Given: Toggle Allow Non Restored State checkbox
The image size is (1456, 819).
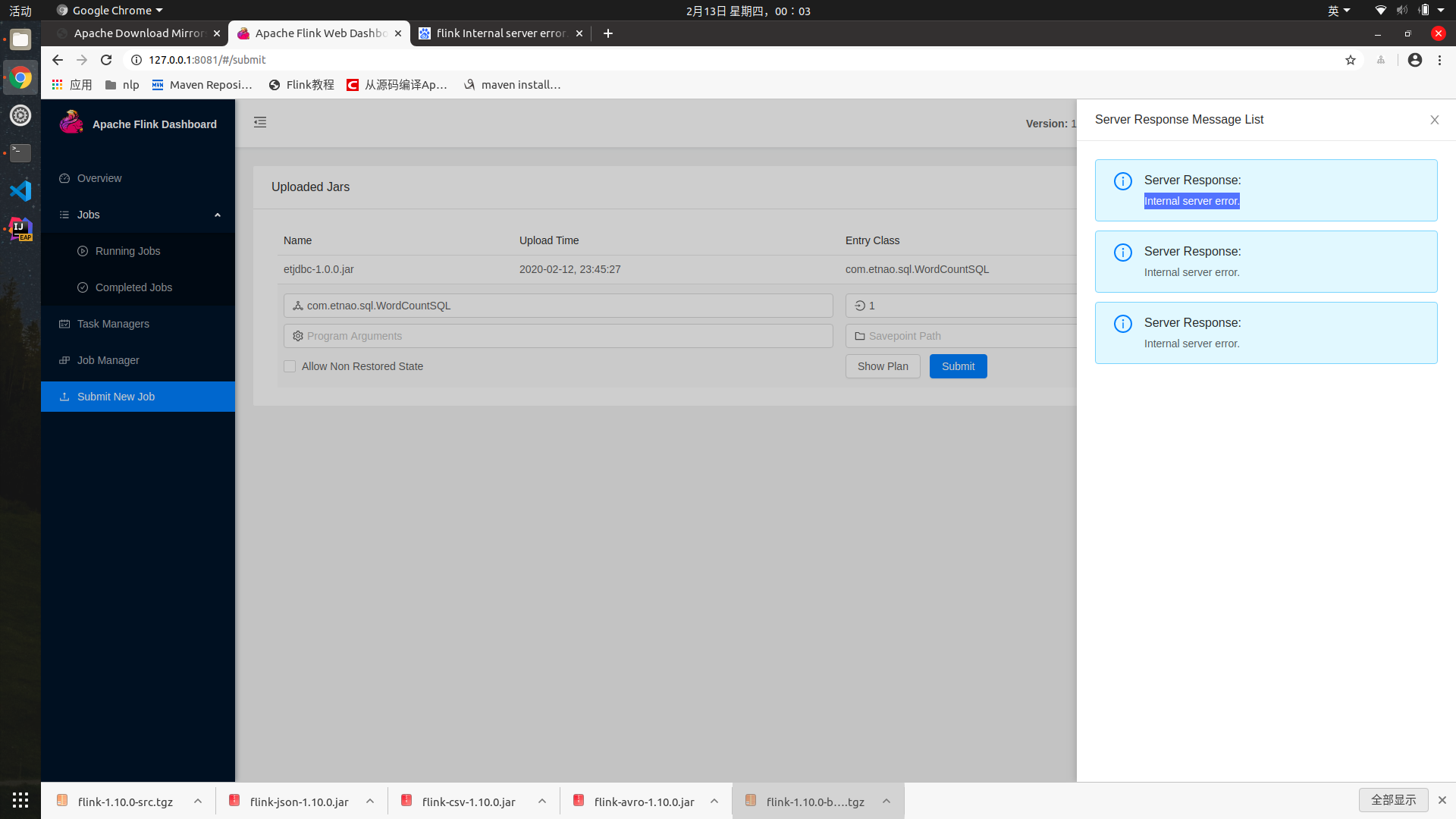Looking at the screenshot, I should [x=290, y=366].
